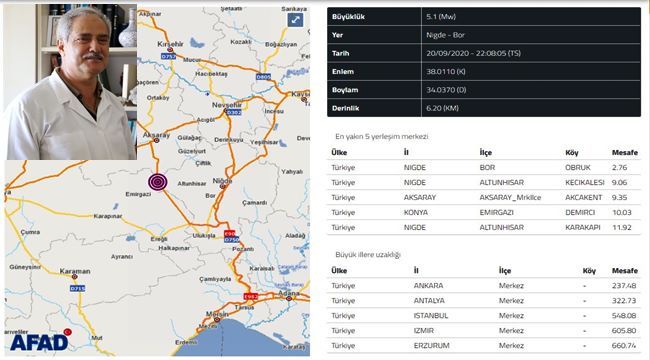
Task: Select the Derinlik 6.20 KM row
Action: tap(484, 108)
